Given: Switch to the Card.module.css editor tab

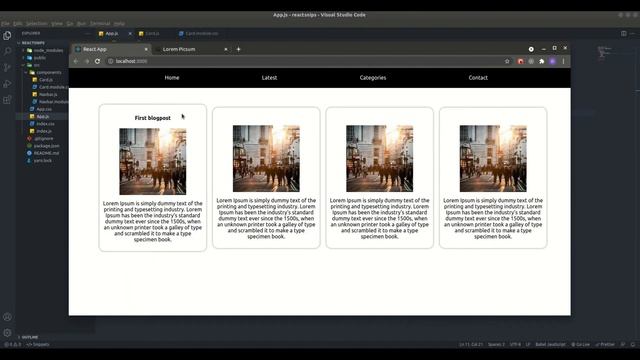Looking at the screenshot, I should (x=199, y=33).
